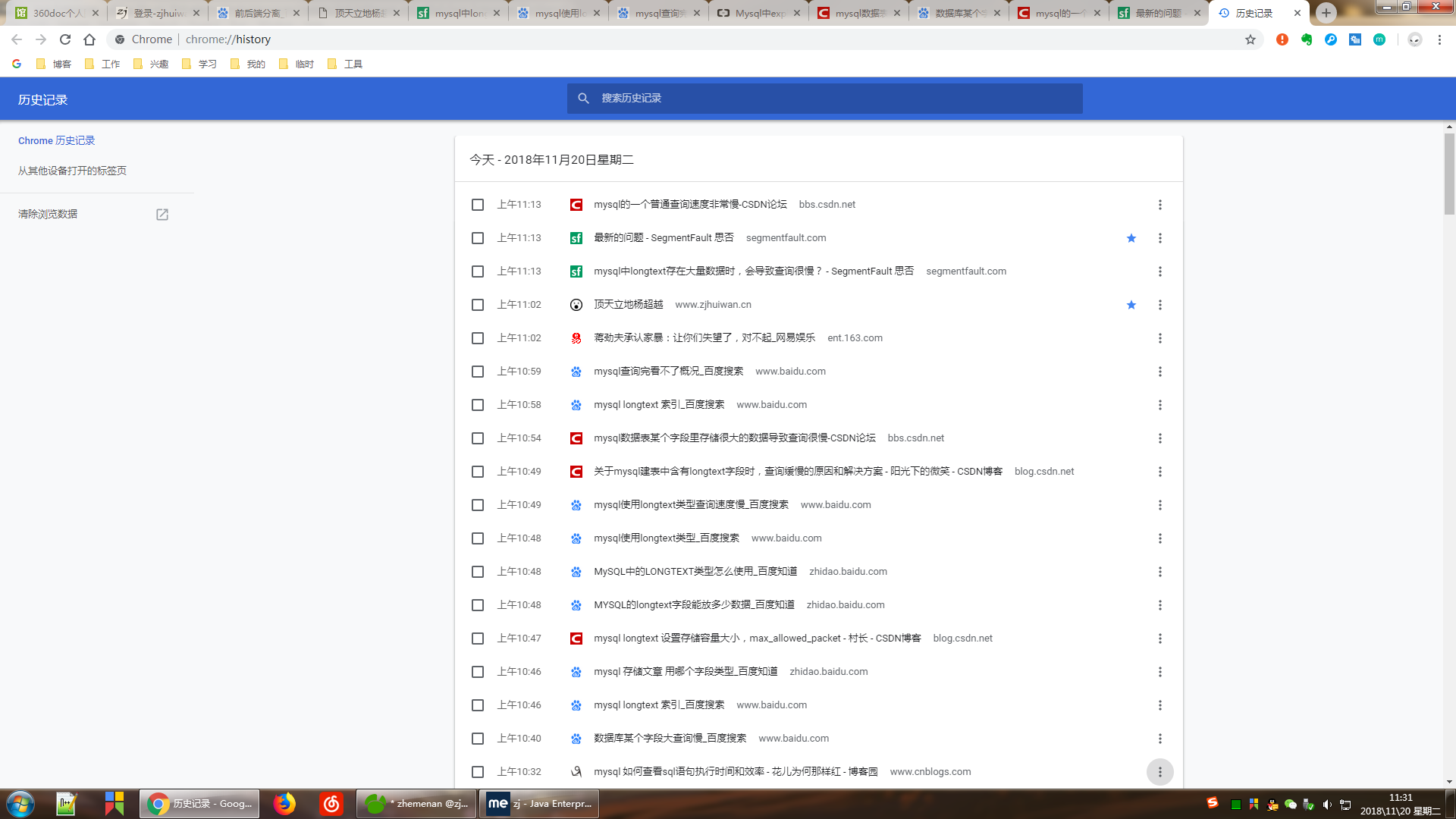Image resolution: width=1456 pixels, height=819 pixels.
Task: Click the Evernote elephant extension icon
Action: coord(1307,39)
